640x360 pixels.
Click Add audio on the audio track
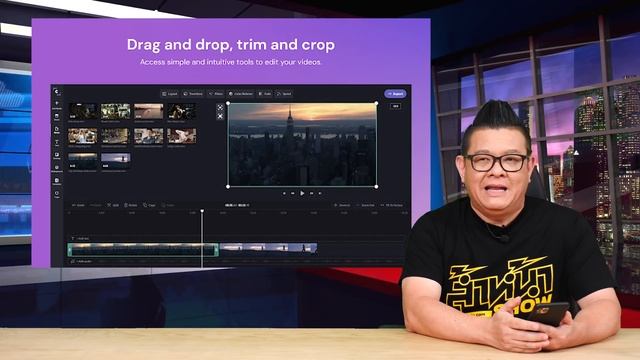[81, 261]
